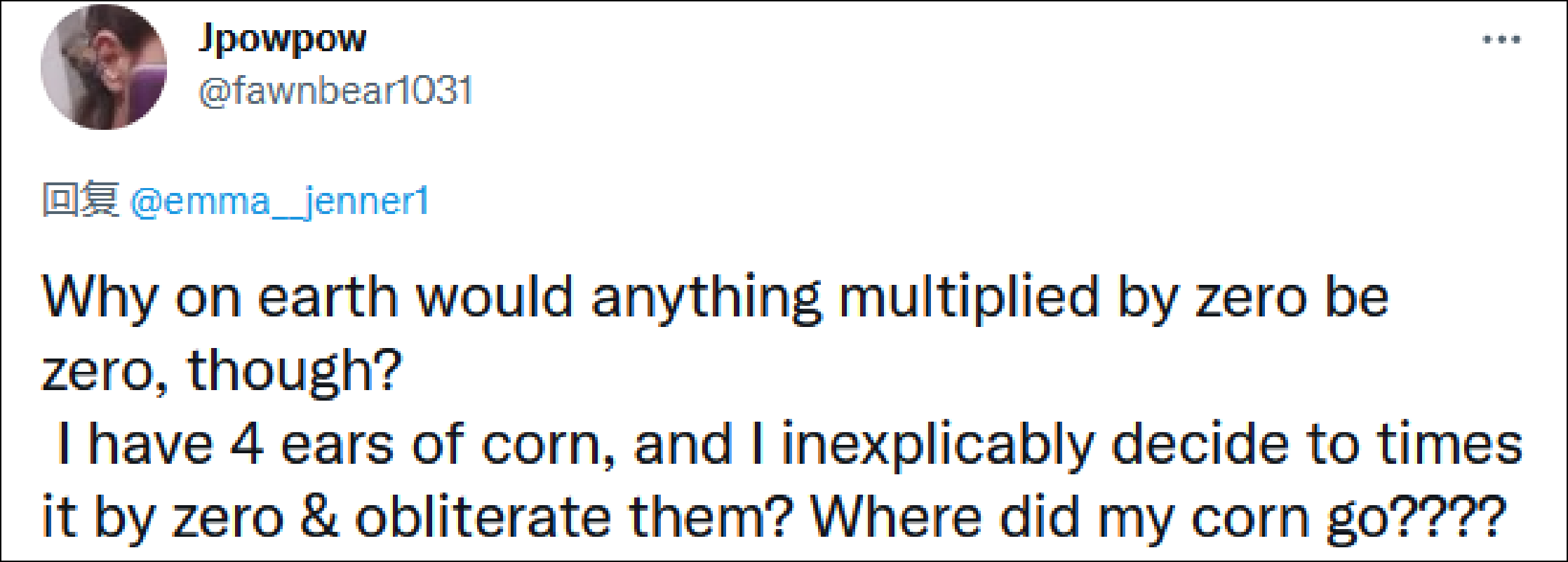Open the three-dot more options menu
1568x562 pixels.
pyautogui.click(x=1501, y=40)
